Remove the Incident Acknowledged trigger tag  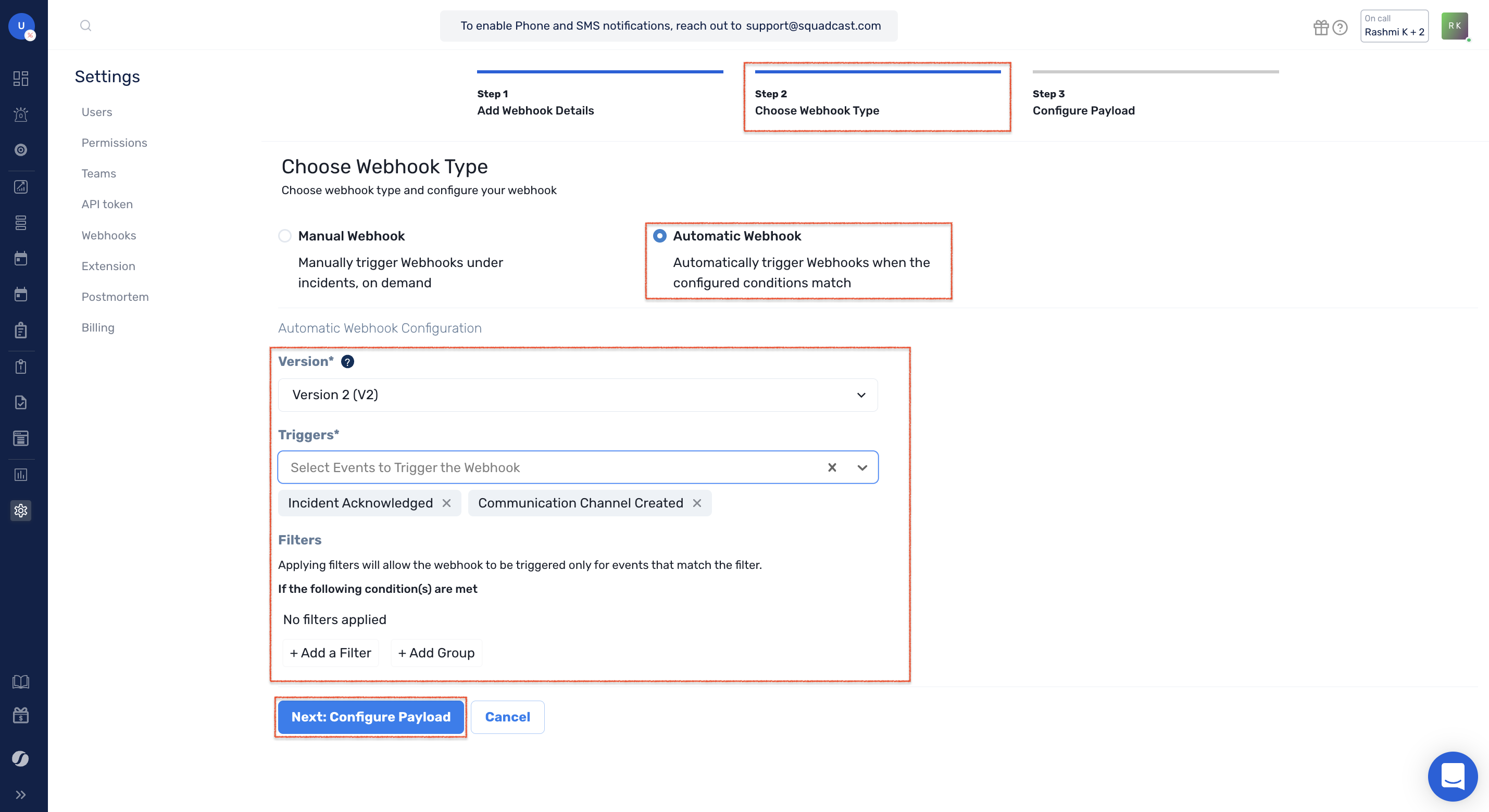(x=446, y=503)
